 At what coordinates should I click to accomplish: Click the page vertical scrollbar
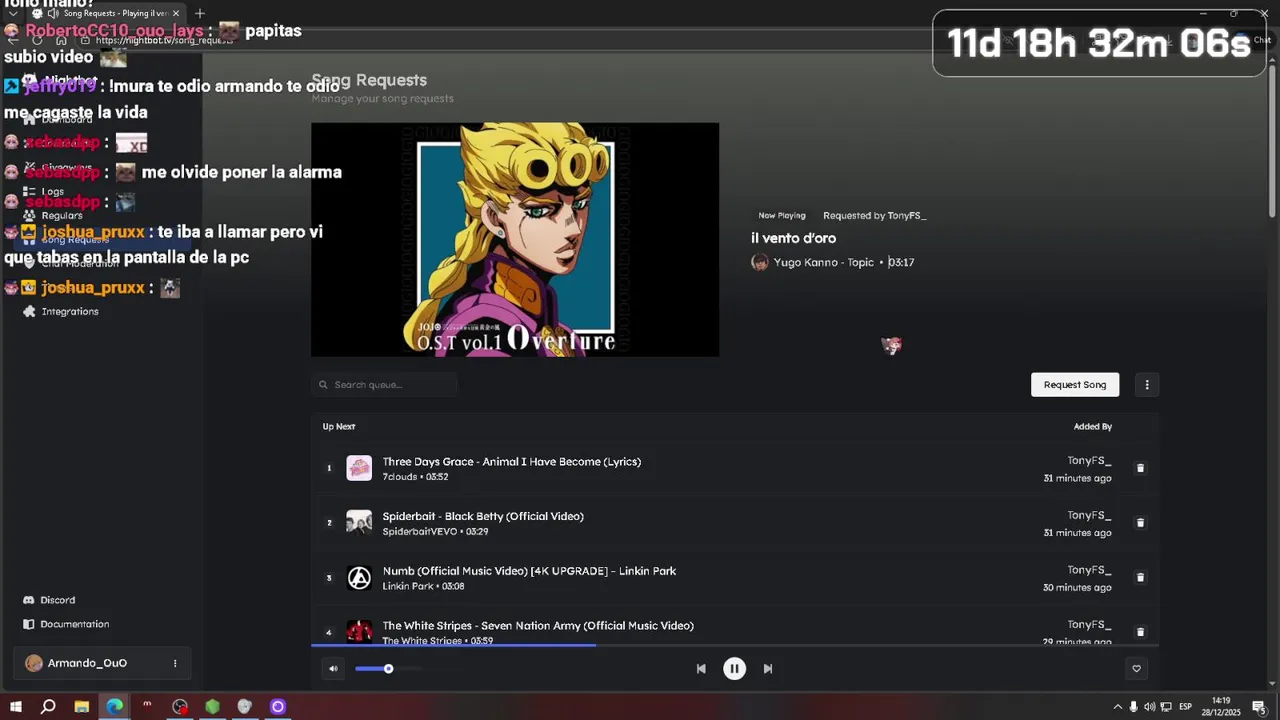[1273, 140]
